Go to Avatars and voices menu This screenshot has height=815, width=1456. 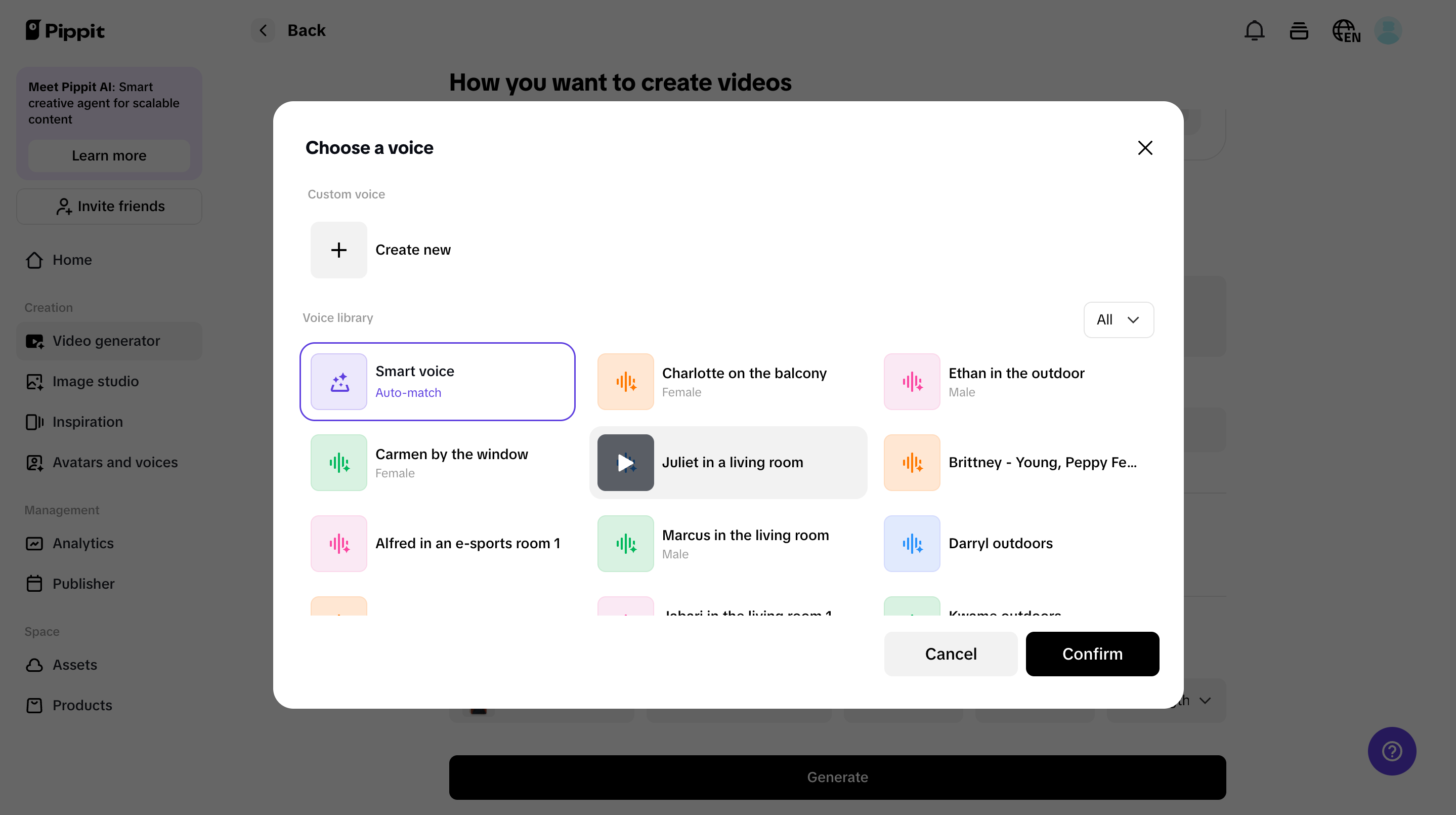115,462
